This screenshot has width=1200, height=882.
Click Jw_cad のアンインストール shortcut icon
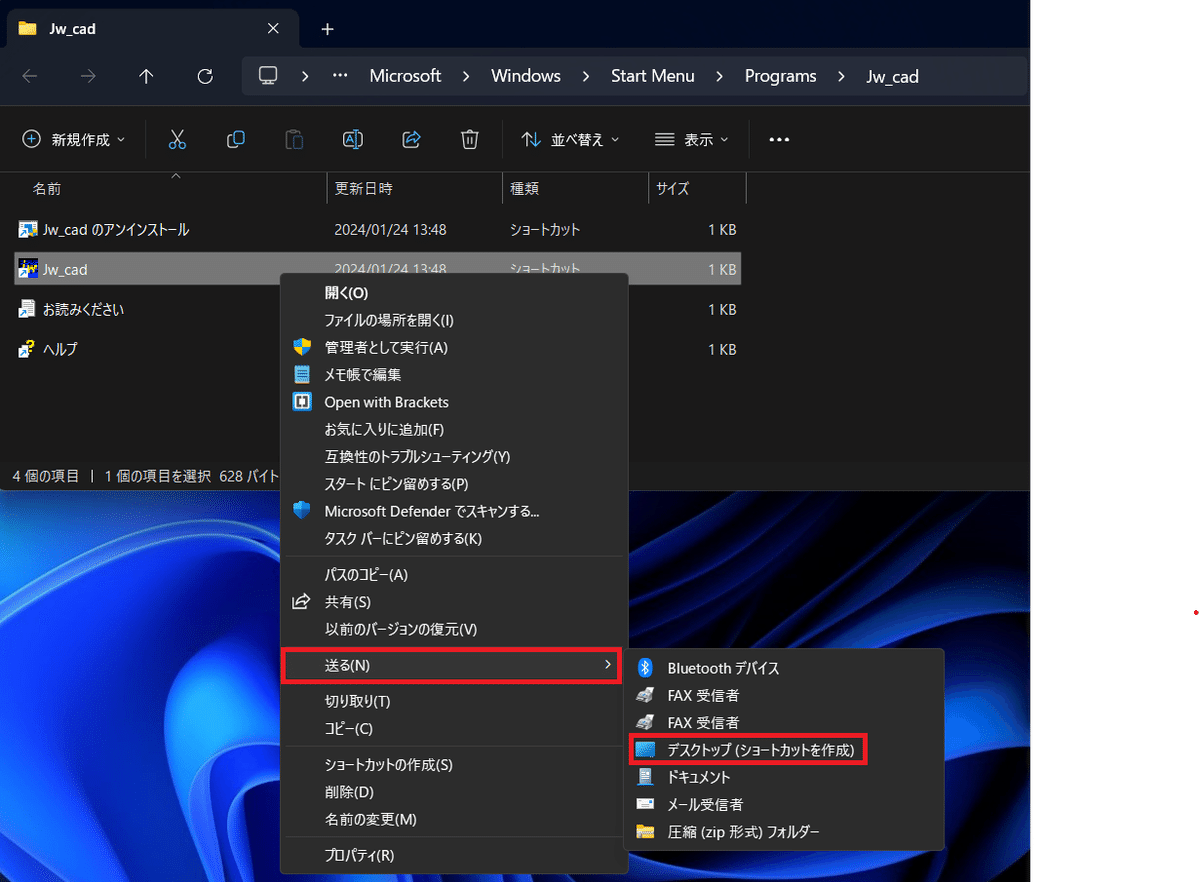pyautogui.click(x=28, y=229)
